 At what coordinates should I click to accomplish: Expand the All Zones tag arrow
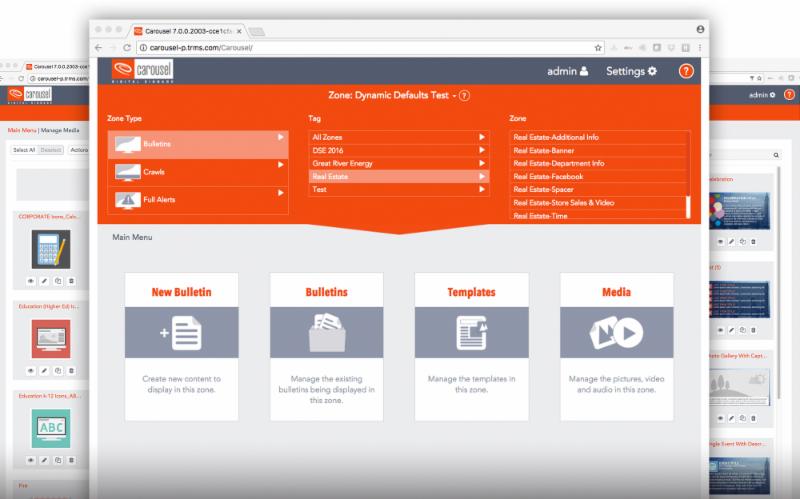(482, 137)
